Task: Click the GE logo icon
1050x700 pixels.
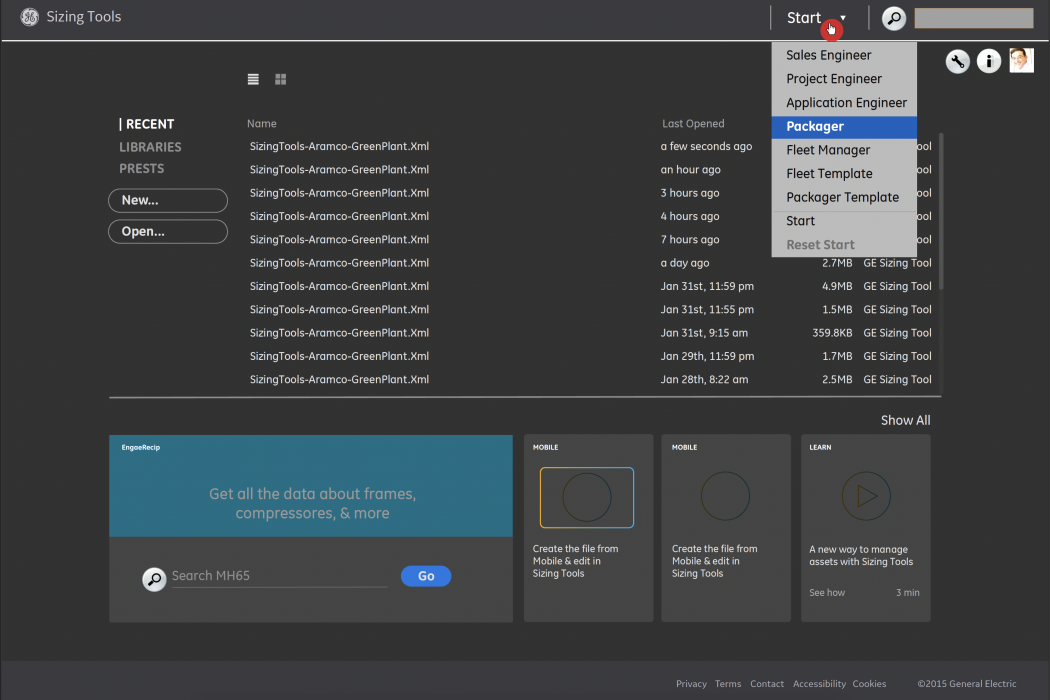Action: [x=29, y=17]
